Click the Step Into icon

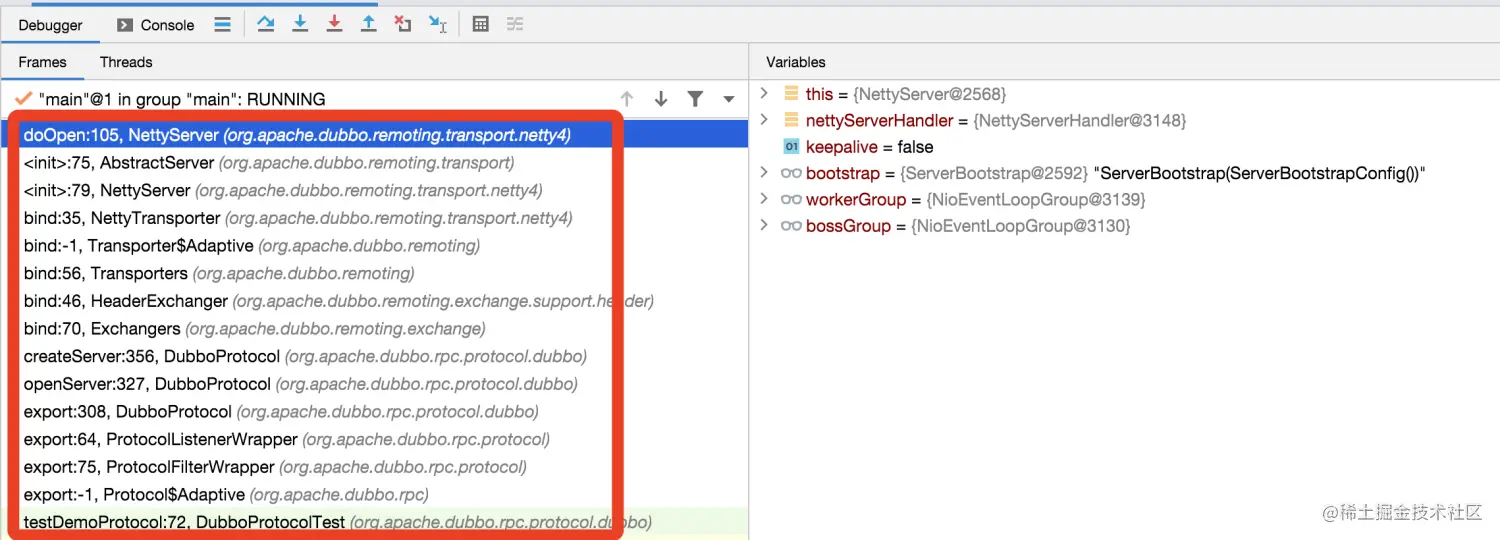(300, 24)
